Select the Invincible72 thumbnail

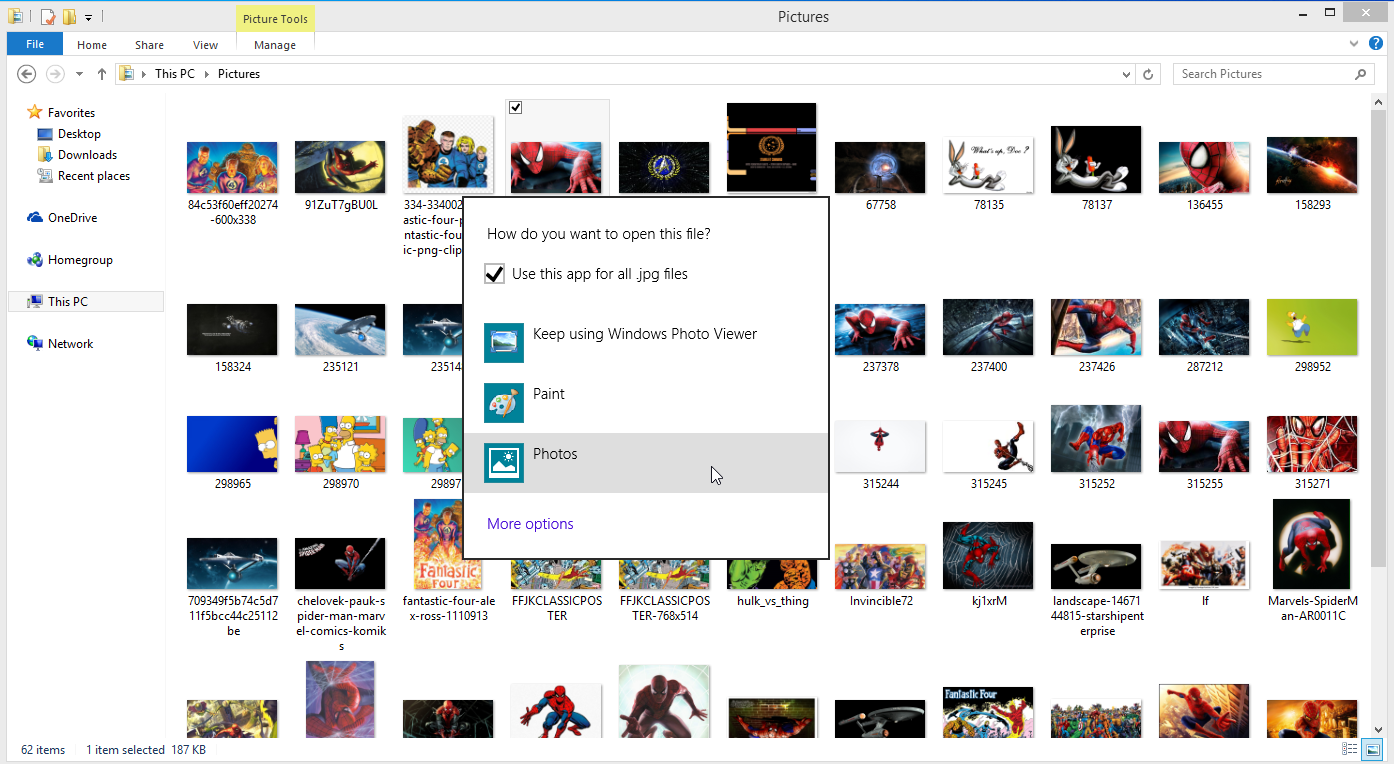(x=880, y=566)
